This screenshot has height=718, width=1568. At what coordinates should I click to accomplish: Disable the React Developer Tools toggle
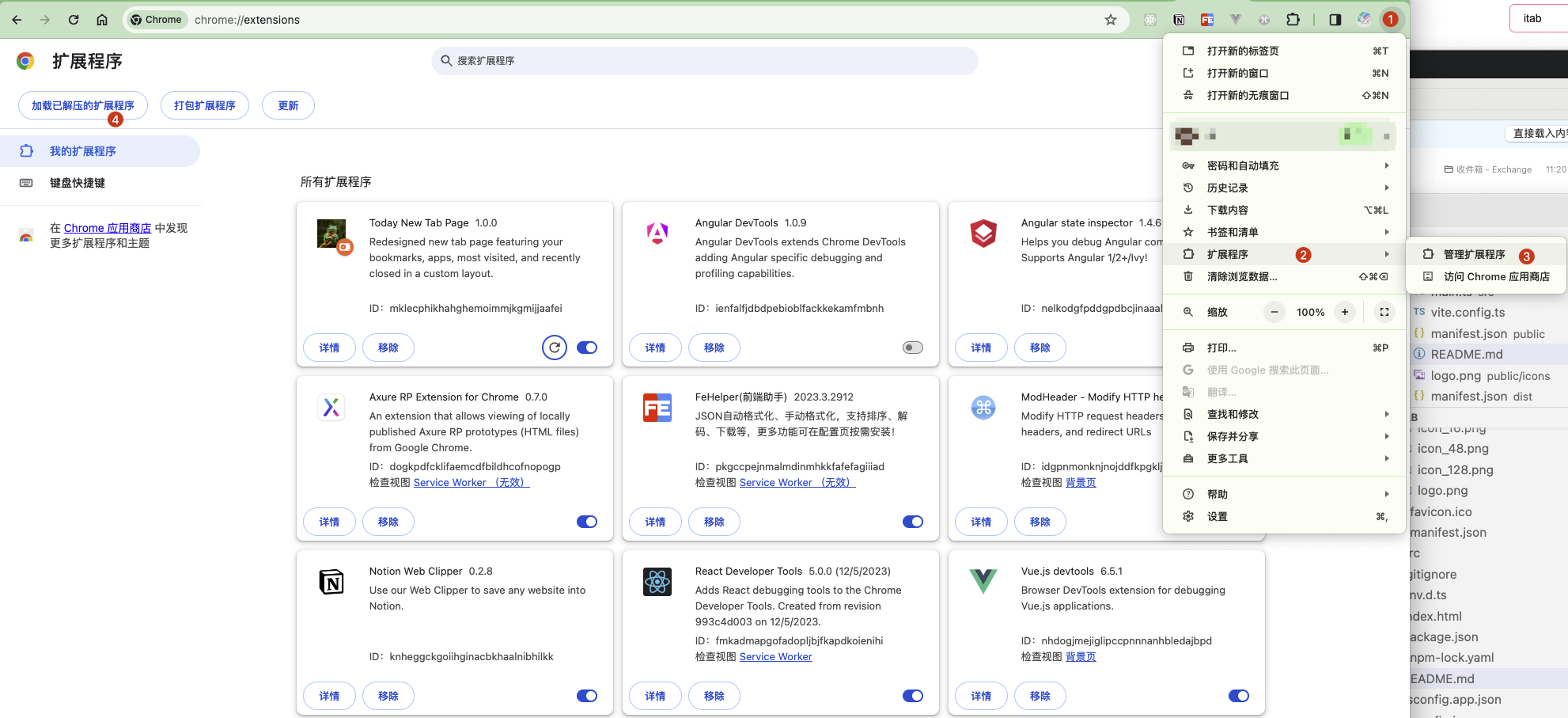coord(913,696)
